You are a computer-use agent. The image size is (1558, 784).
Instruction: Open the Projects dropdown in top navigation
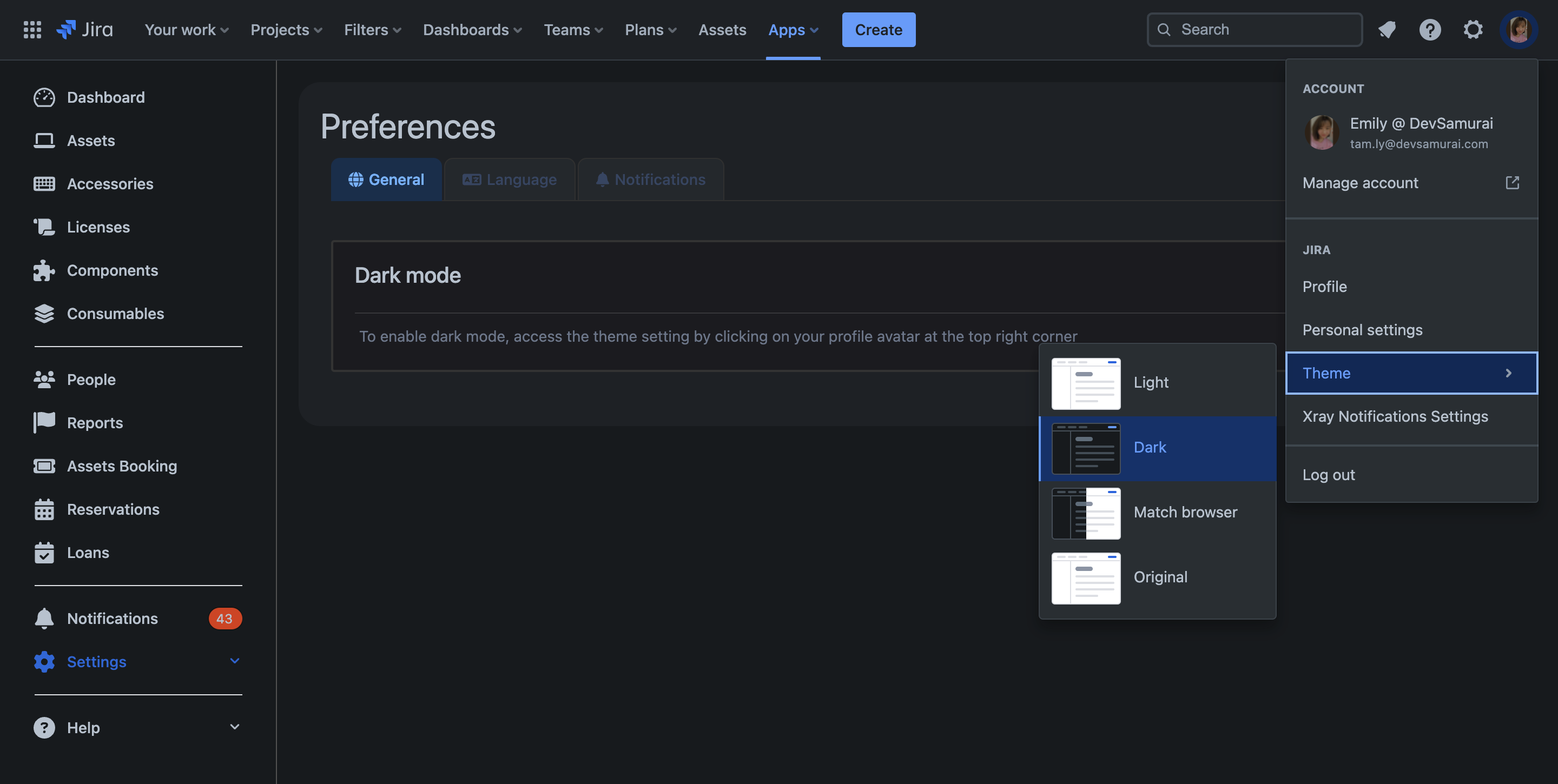(x=286, y=29)
